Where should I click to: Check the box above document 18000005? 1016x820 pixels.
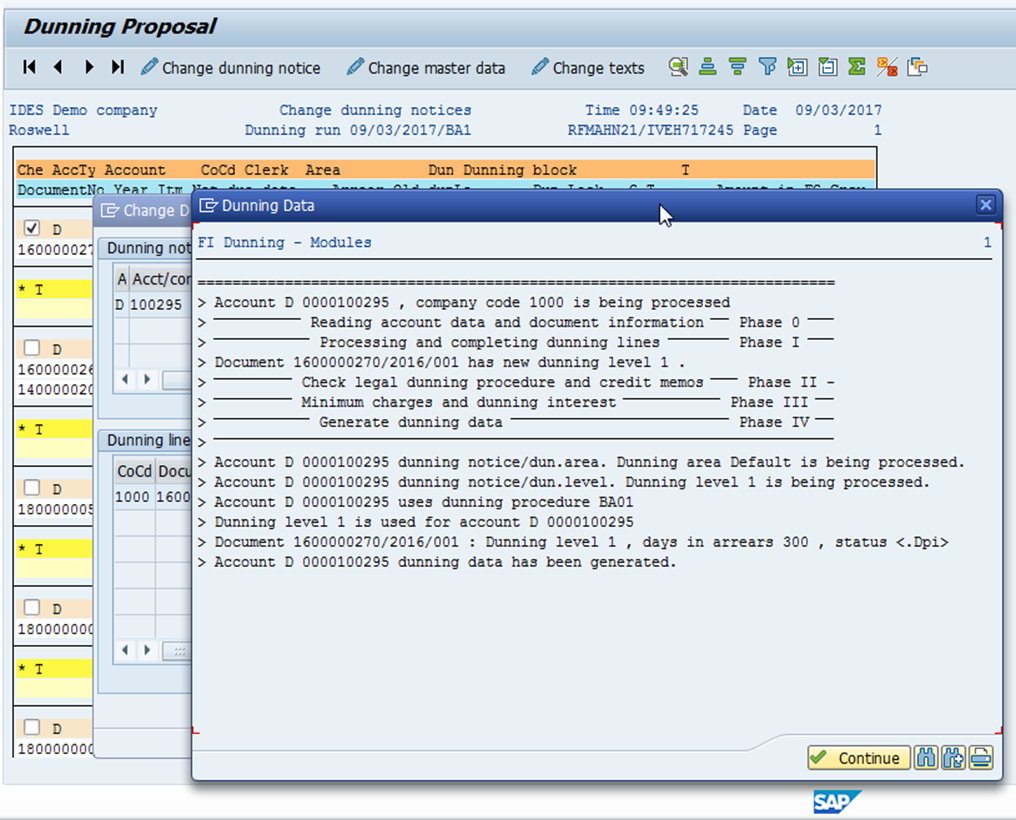(32, 487)
